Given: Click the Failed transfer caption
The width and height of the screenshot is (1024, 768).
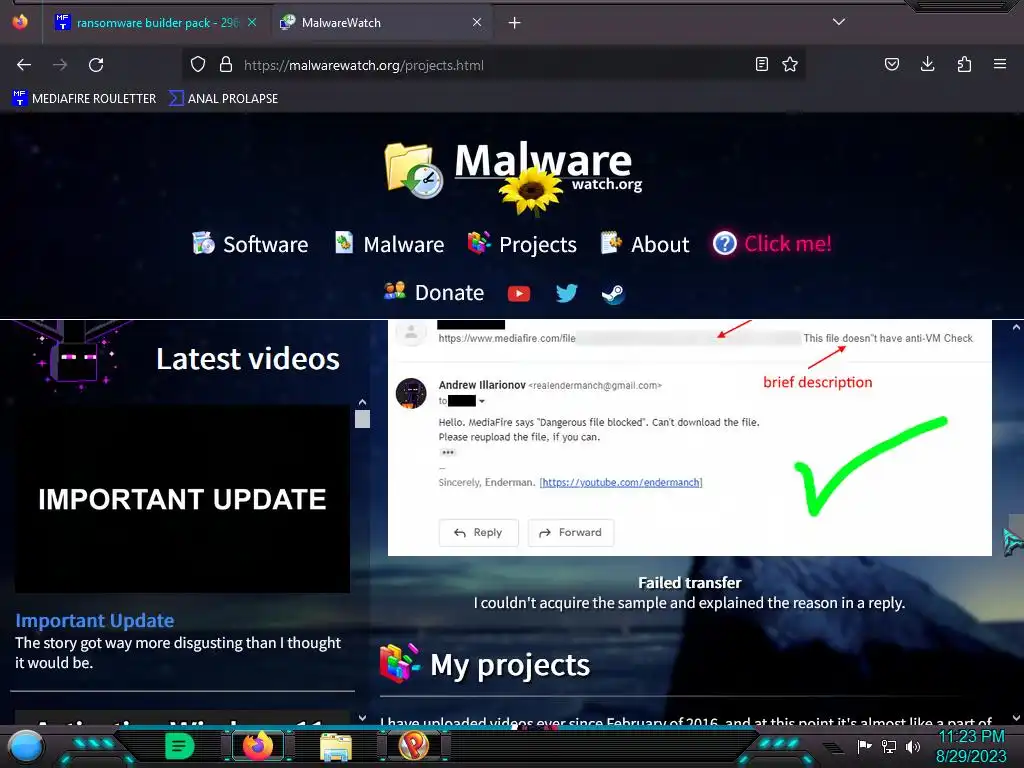Looking at the screenshot, I should click(x=690, y=583).
